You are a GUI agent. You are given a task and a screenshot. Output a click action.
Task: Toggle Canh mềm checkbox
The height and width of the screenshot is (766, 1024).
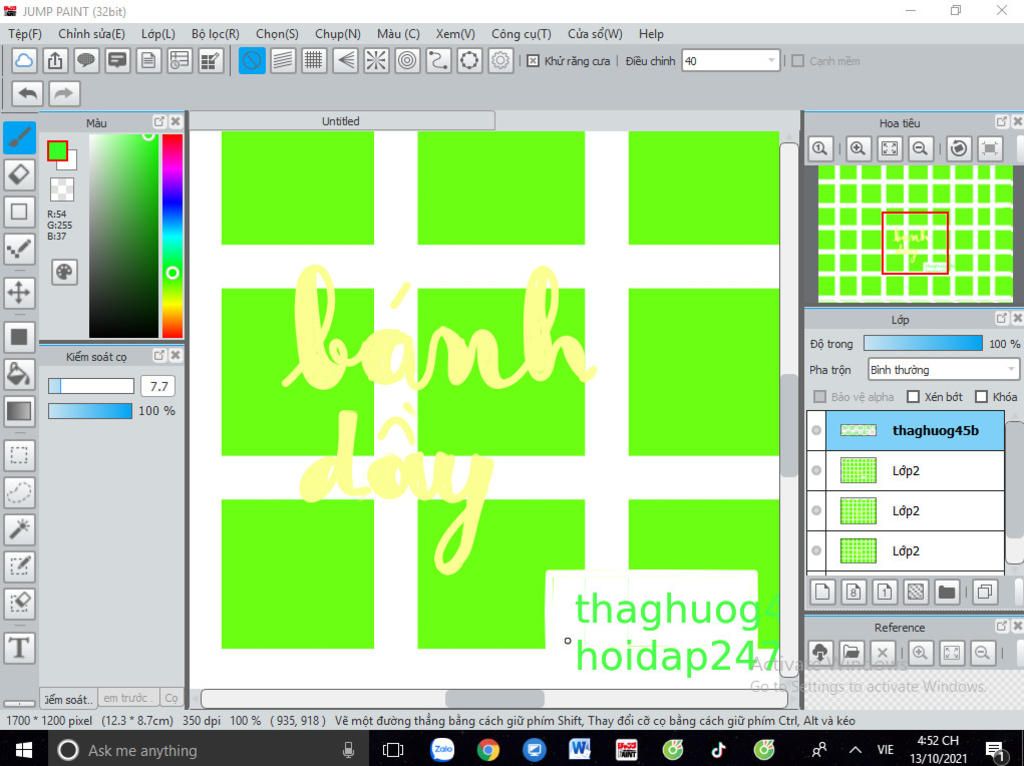pos(797,61)
